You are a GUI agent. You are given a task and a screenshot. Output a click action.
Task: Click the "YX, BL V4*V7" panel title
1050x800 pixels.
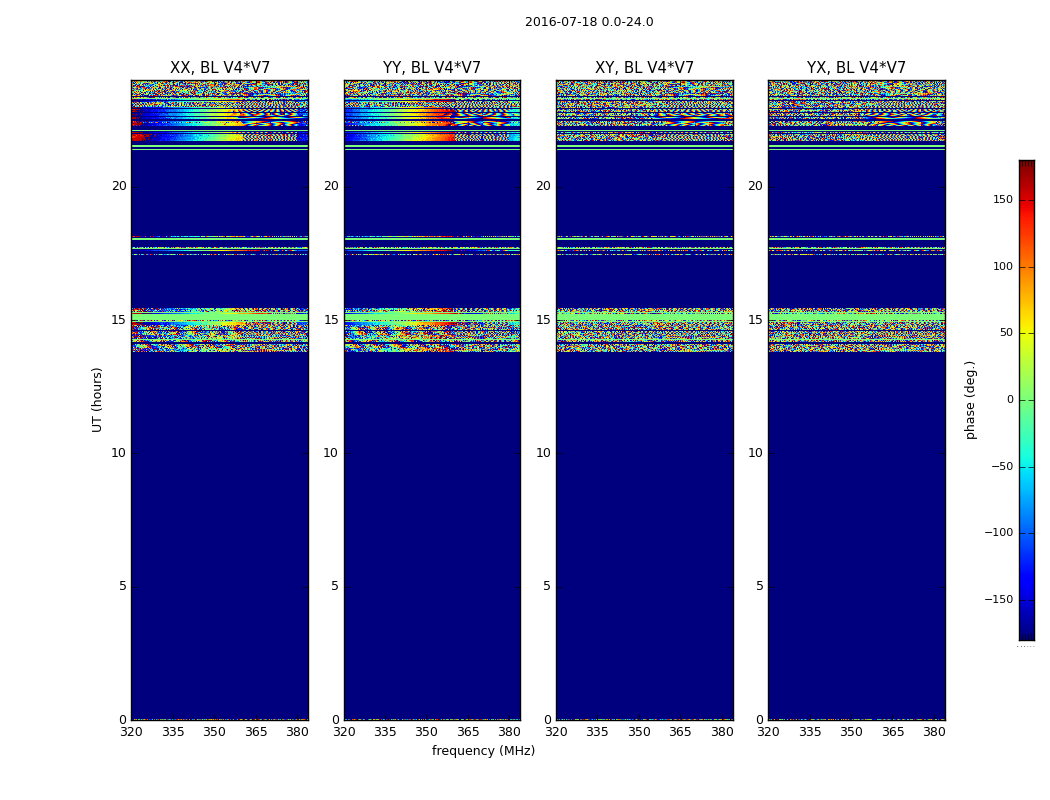(856, 68)
